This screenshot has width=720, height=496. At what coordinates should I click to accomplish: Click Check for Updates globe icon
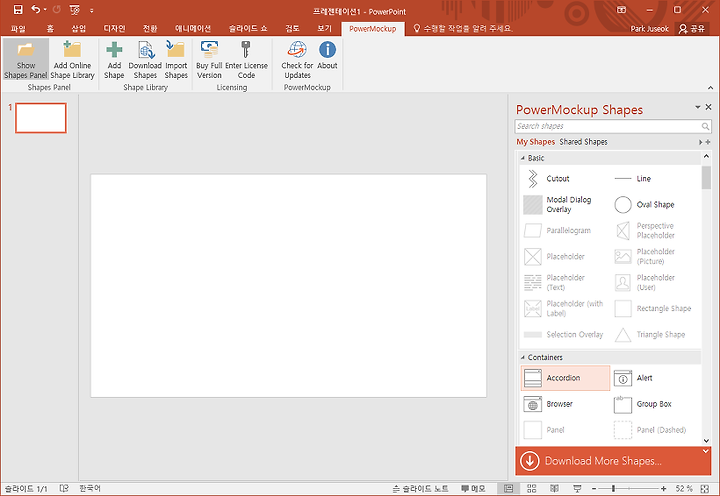pos(297,50)
